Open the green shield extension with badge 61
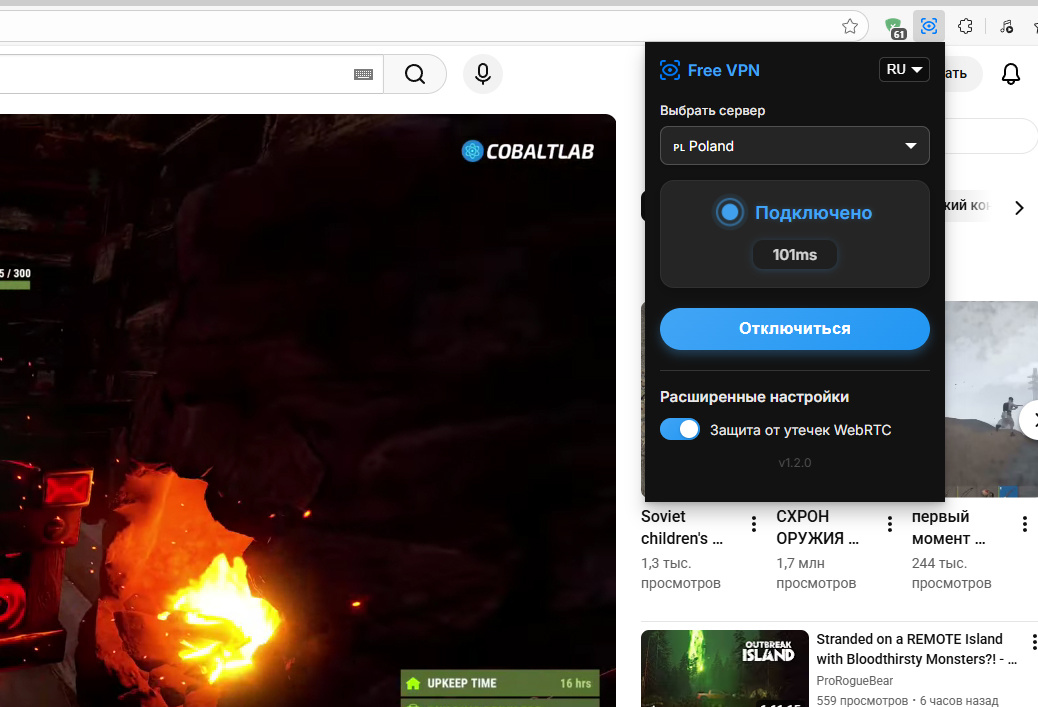The height and width of the screenshot is (707, 1038). pos(894,28)
